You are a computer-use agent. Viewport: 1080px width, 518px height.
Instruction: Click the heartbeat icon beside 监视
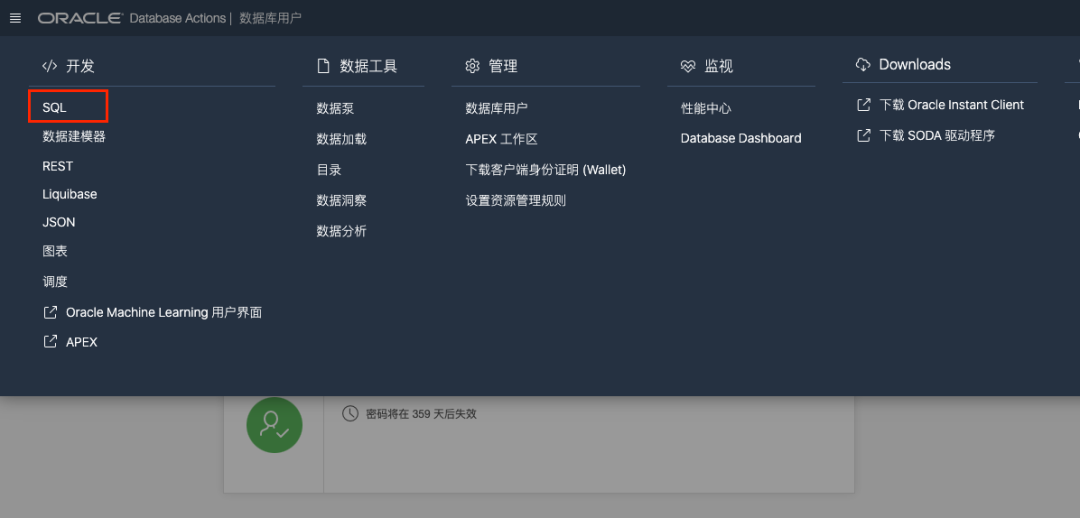coord(688,66)
